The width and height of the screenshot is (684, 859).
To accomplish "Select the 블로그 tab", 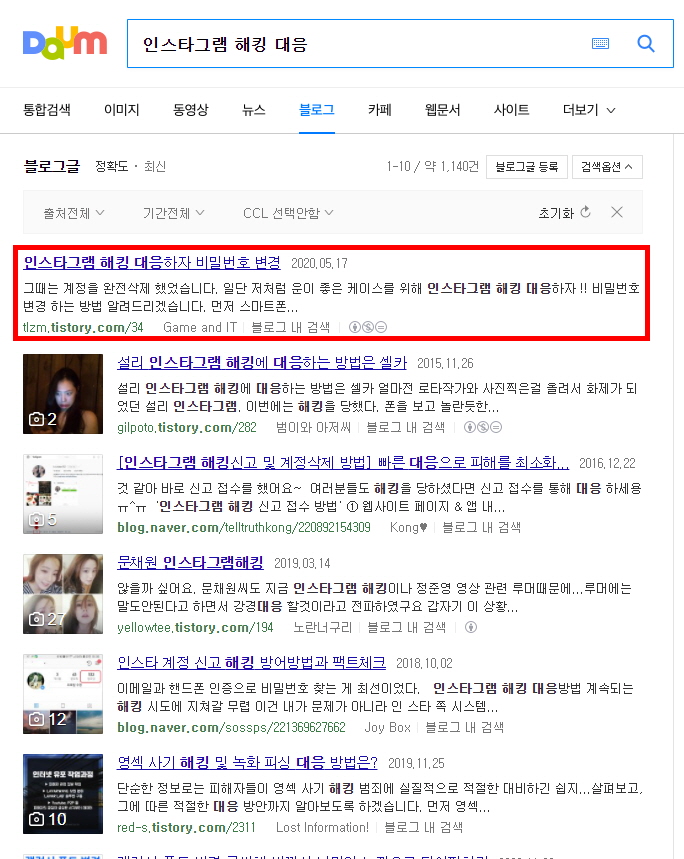I will point(317,110).
